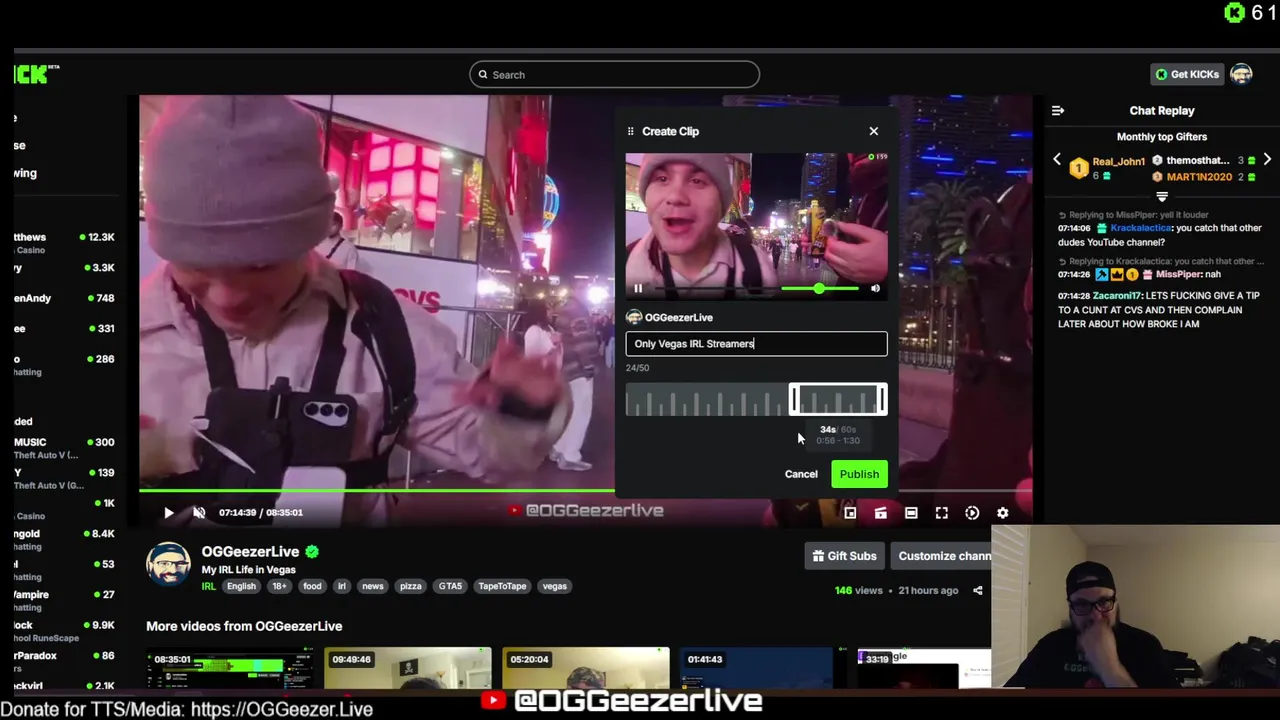
Task: Click the unselected clip timeline waveform area
Action: (x=706, y=400)
